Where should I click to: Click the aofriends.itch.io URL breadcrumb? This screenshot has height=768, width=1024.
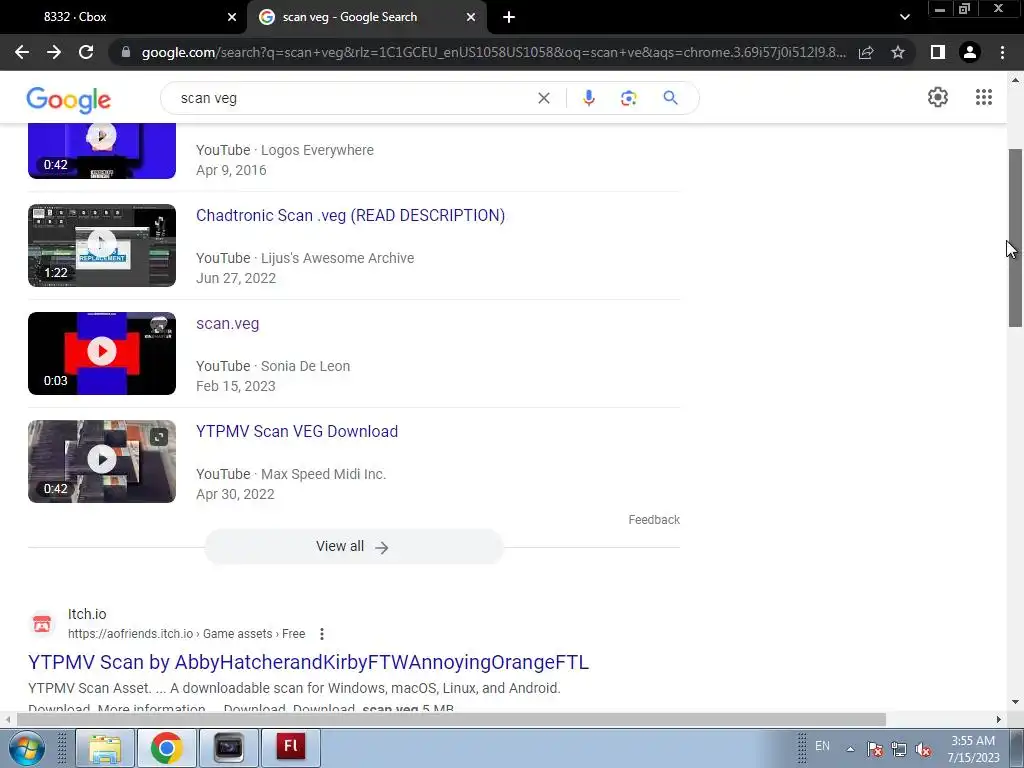186,633
